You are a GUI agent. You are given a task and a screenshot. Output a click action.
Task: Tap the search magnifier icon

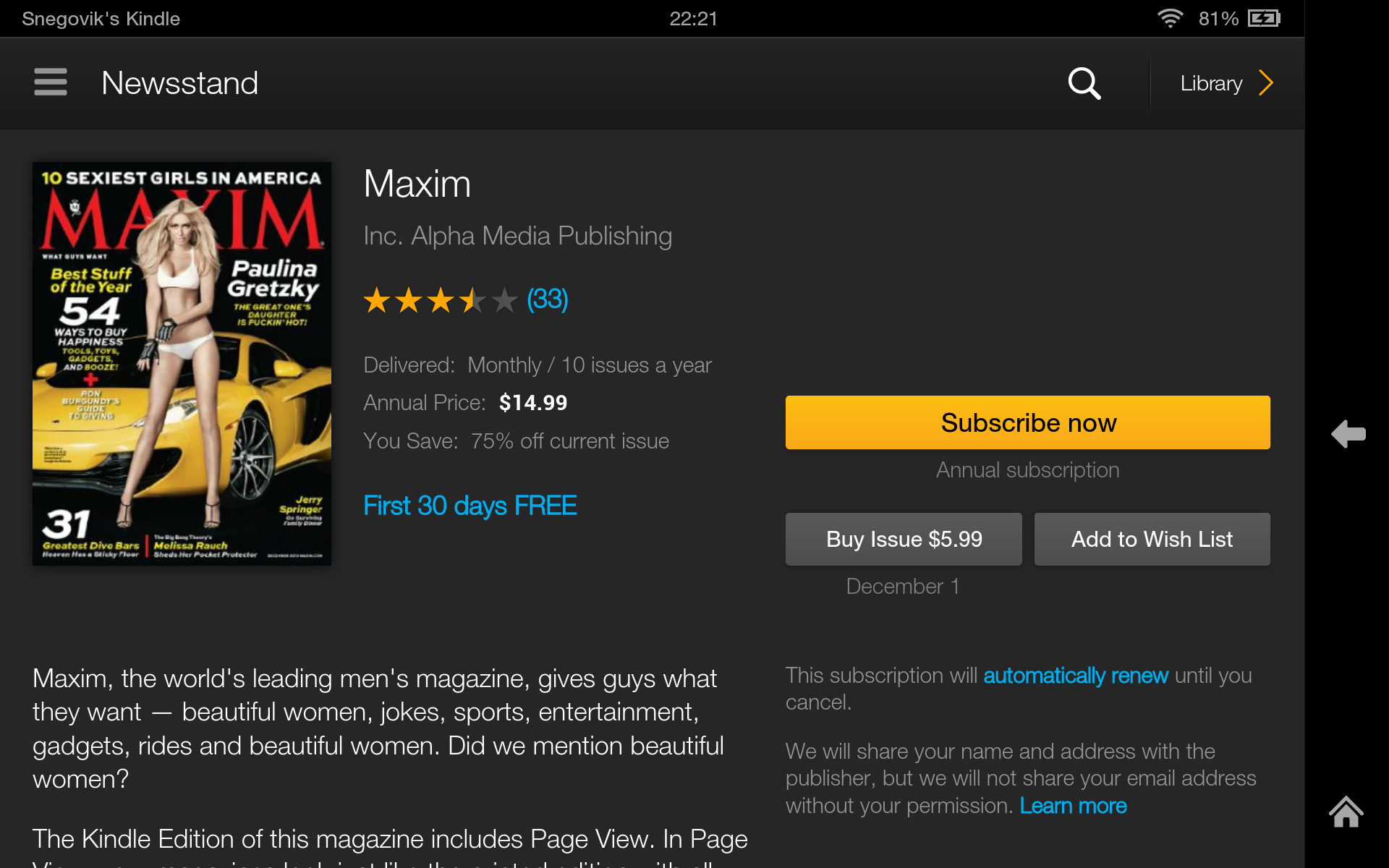click(1084, 83)
